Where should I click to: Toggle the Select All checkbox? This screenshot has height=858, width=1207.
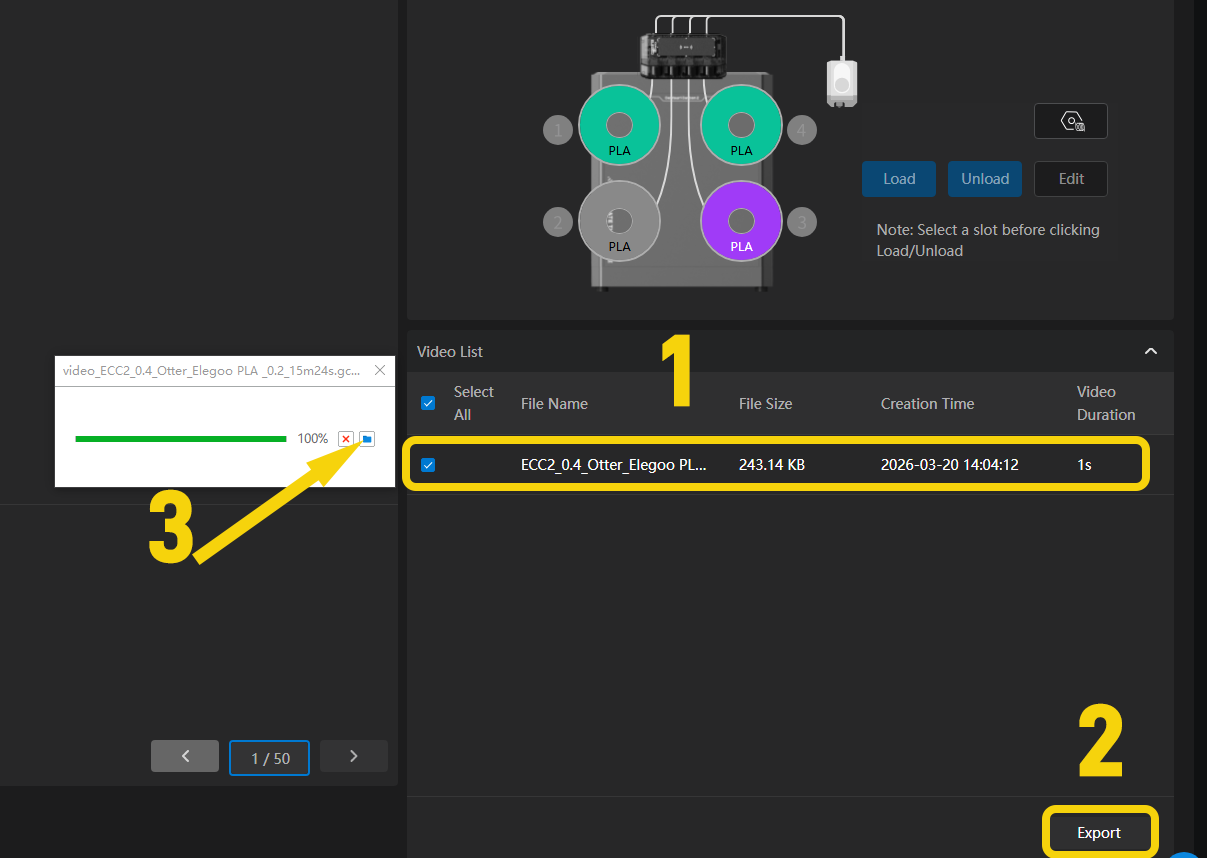tap(428, 403)
